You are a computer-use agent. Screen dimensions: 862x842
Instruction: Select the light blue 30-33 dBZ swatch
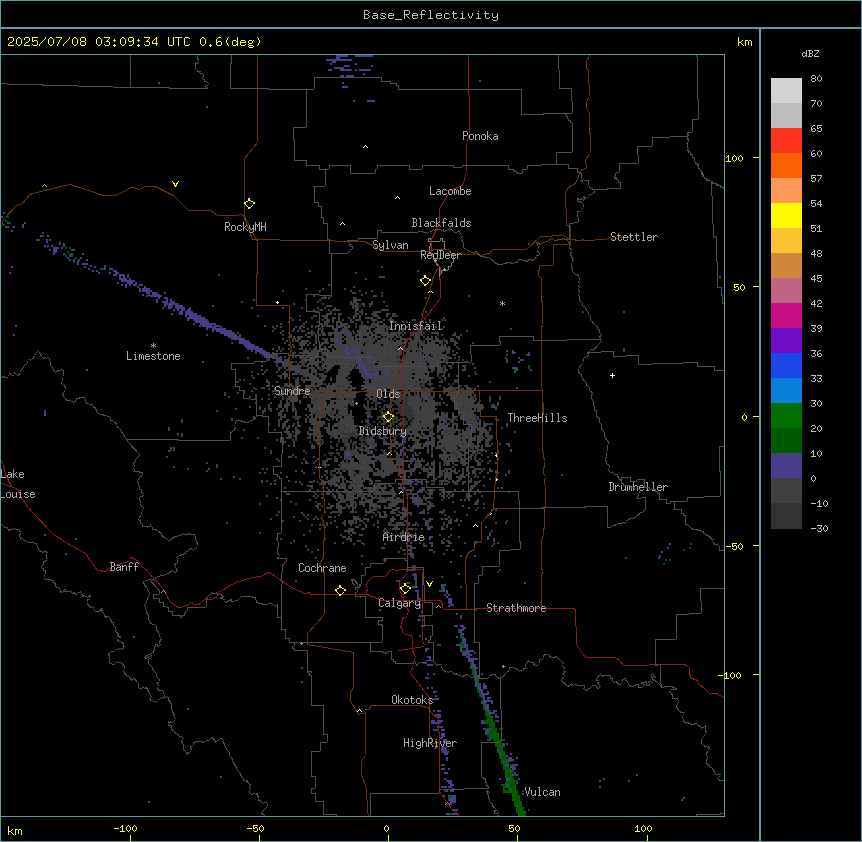click(x=786, y=391)
